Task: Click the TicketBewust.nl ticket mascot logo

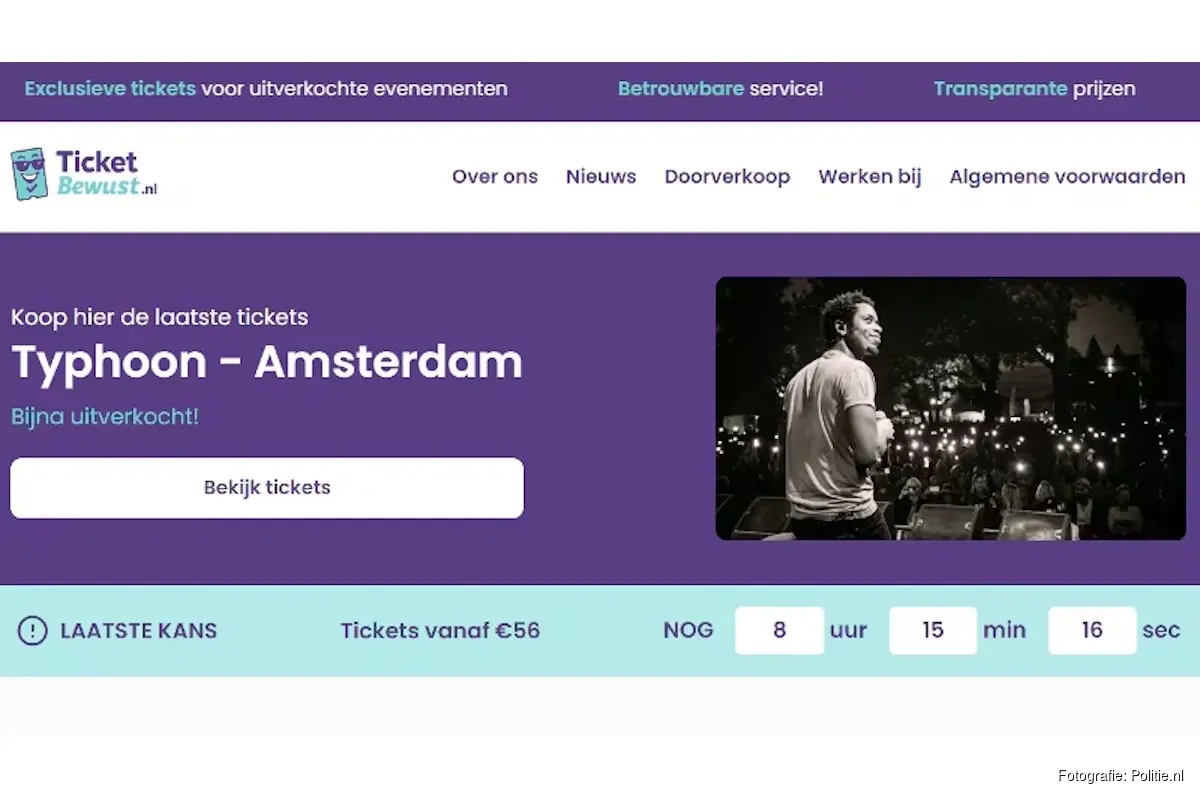Action: coord(29,175)
